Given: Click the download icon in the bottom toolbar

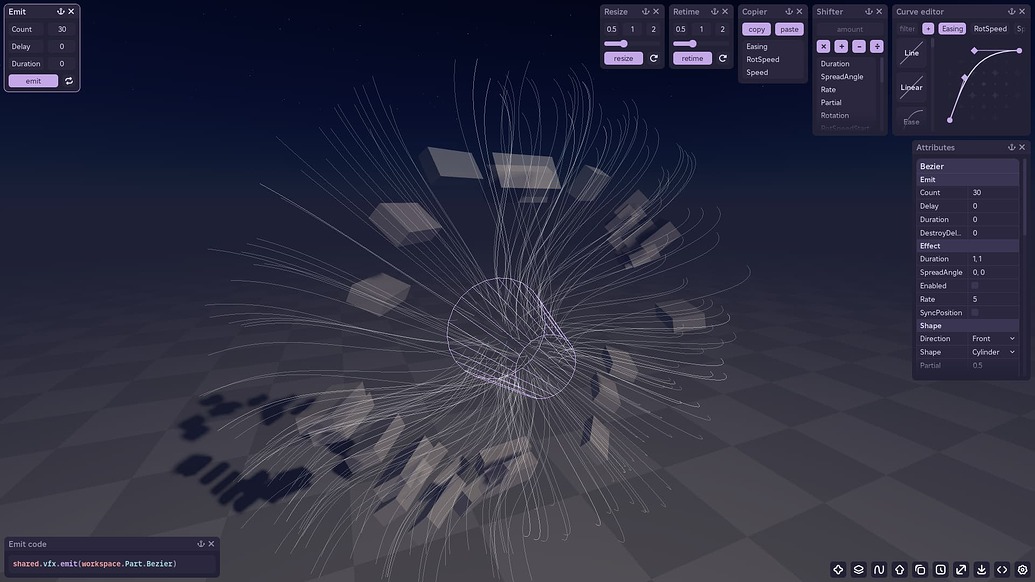Looking at the screenshot, I should (980, 568).
